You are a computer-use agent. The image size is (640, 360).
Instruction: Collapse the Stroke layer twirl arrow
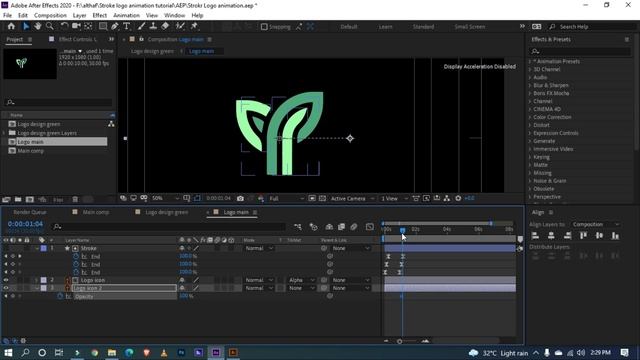click(x=37, y=248)
